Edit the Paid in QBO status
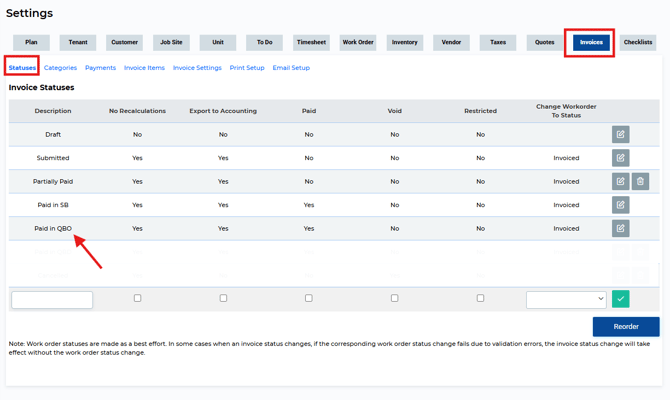The image size is (670, 400). 620,228
